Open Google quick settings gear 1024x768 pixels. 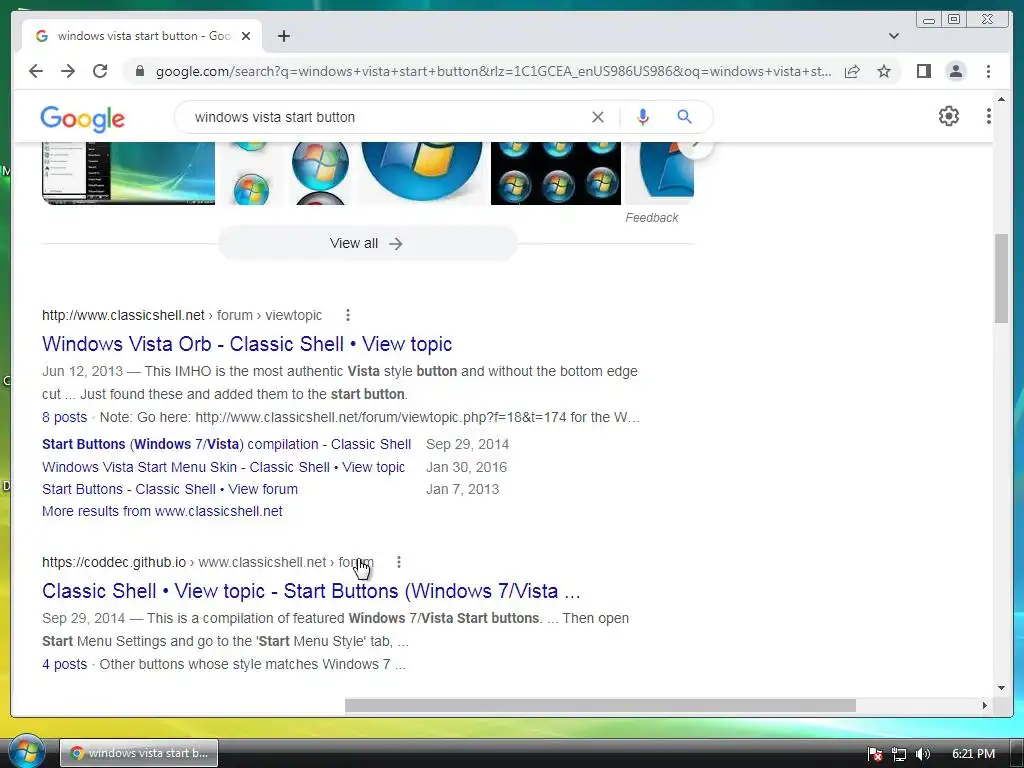click(948, 116)
